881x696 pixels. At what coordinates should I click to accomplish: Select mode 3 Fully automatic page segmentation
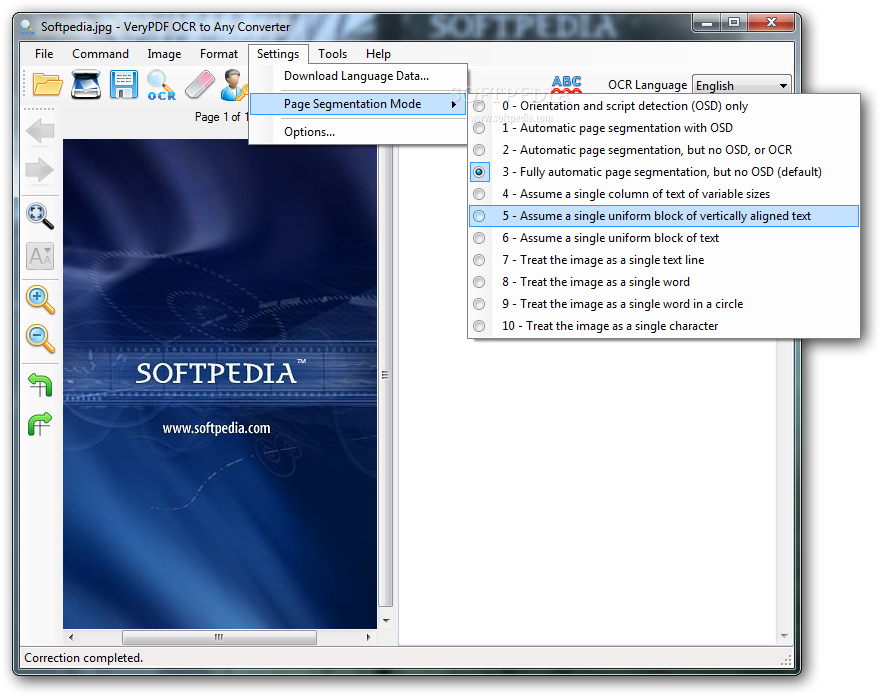pos(664,172)
